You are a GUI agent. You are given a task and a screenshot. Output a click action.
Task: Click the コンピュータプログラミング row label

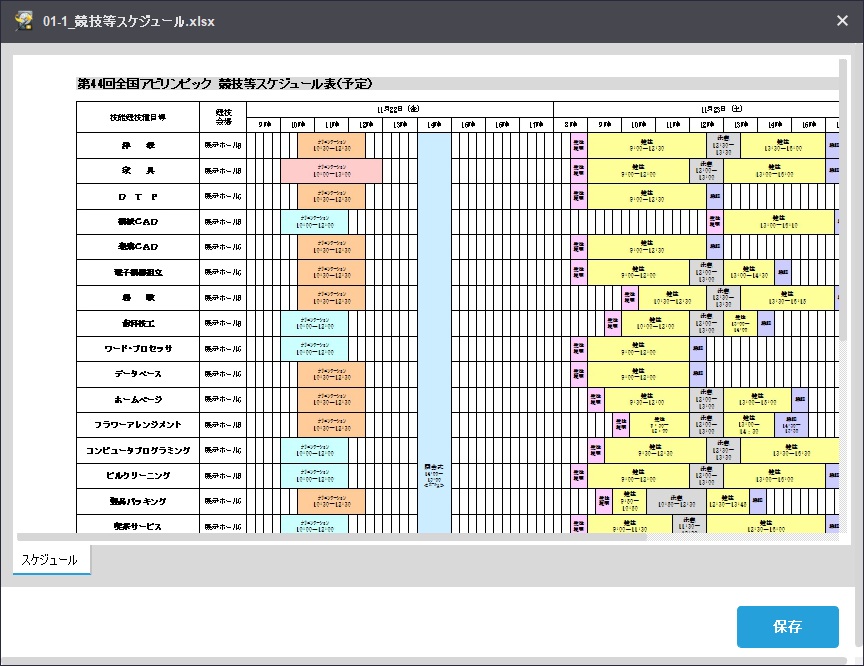click(x=138, y=450)
